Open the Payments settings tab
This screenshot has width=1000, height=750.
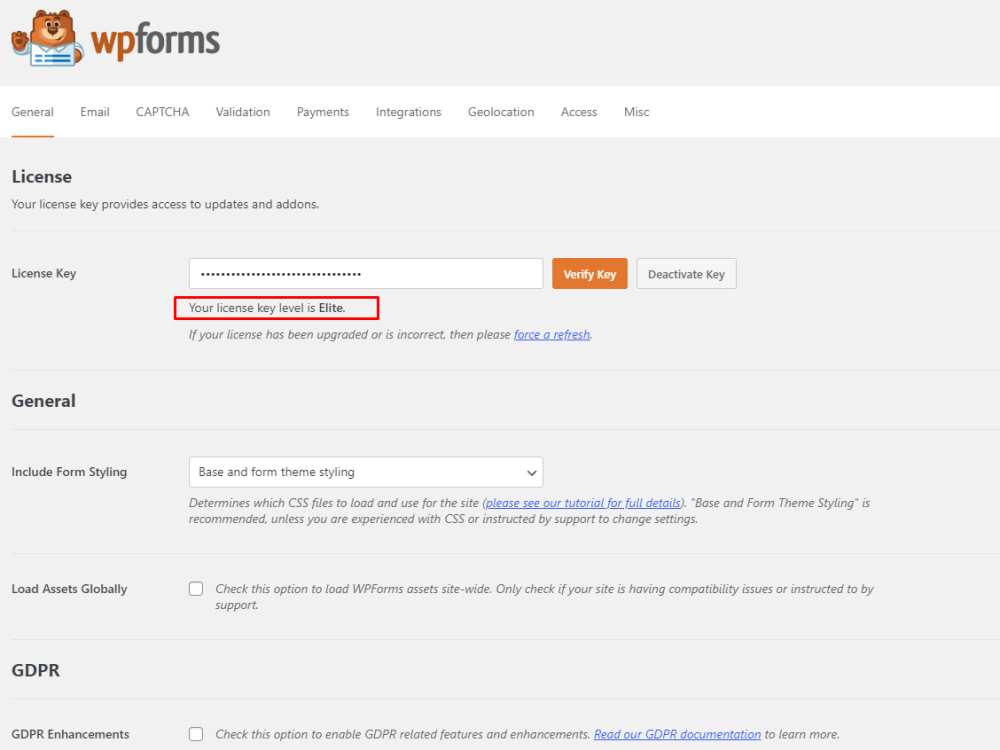[322, 112]
